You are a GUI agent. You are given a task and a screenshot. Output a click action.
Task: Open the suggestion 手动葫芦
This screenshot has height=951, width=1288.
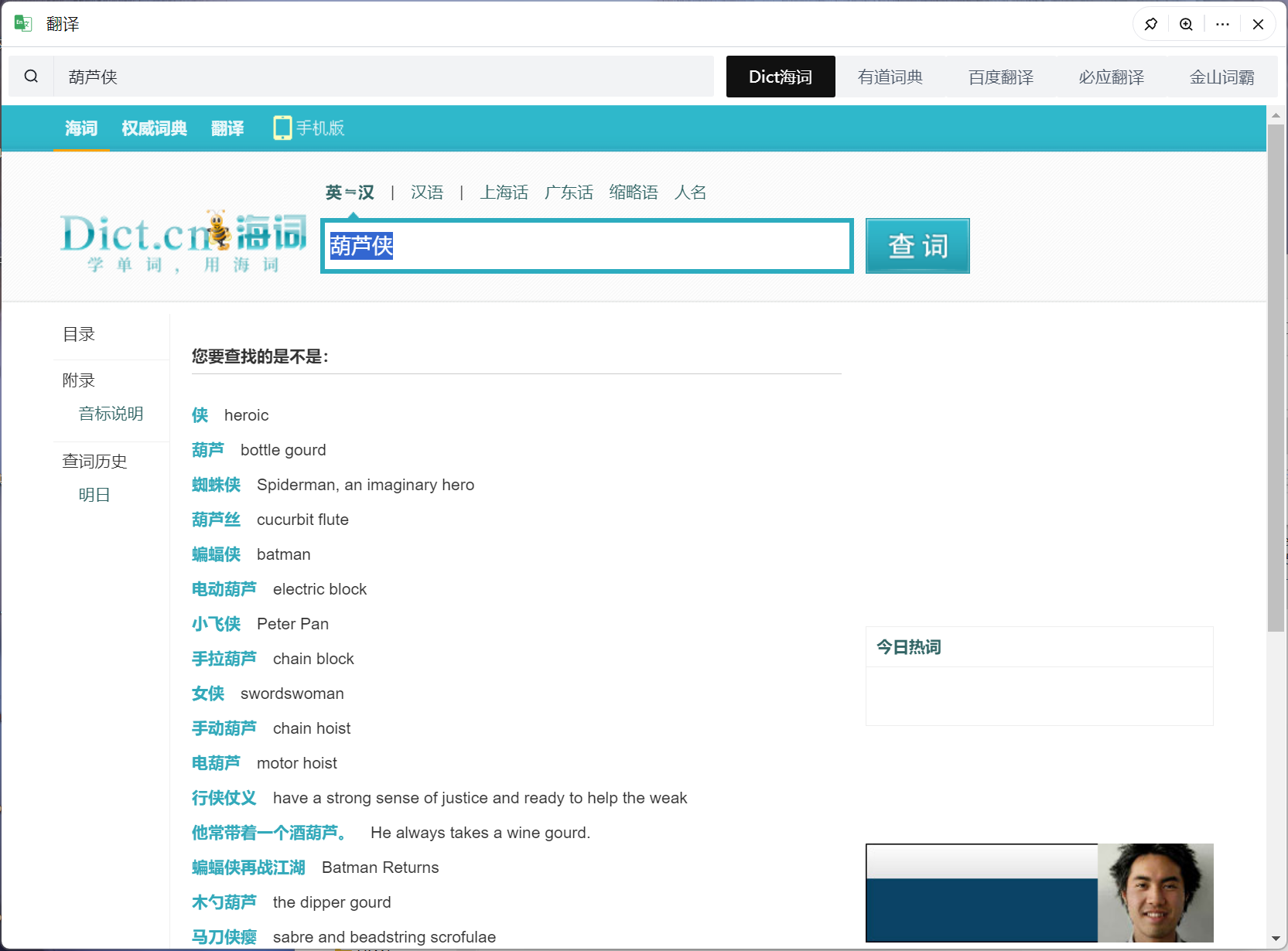coord(224,728)
